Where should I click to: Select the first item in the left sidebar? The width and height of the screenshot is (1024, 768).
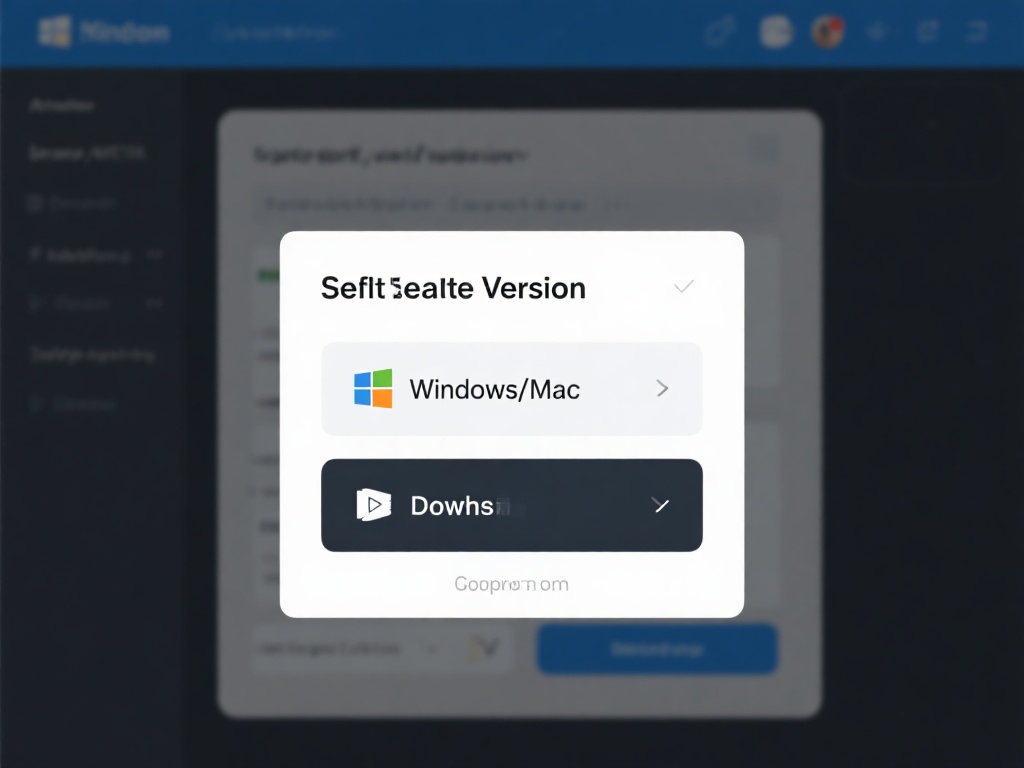(62, 105)
